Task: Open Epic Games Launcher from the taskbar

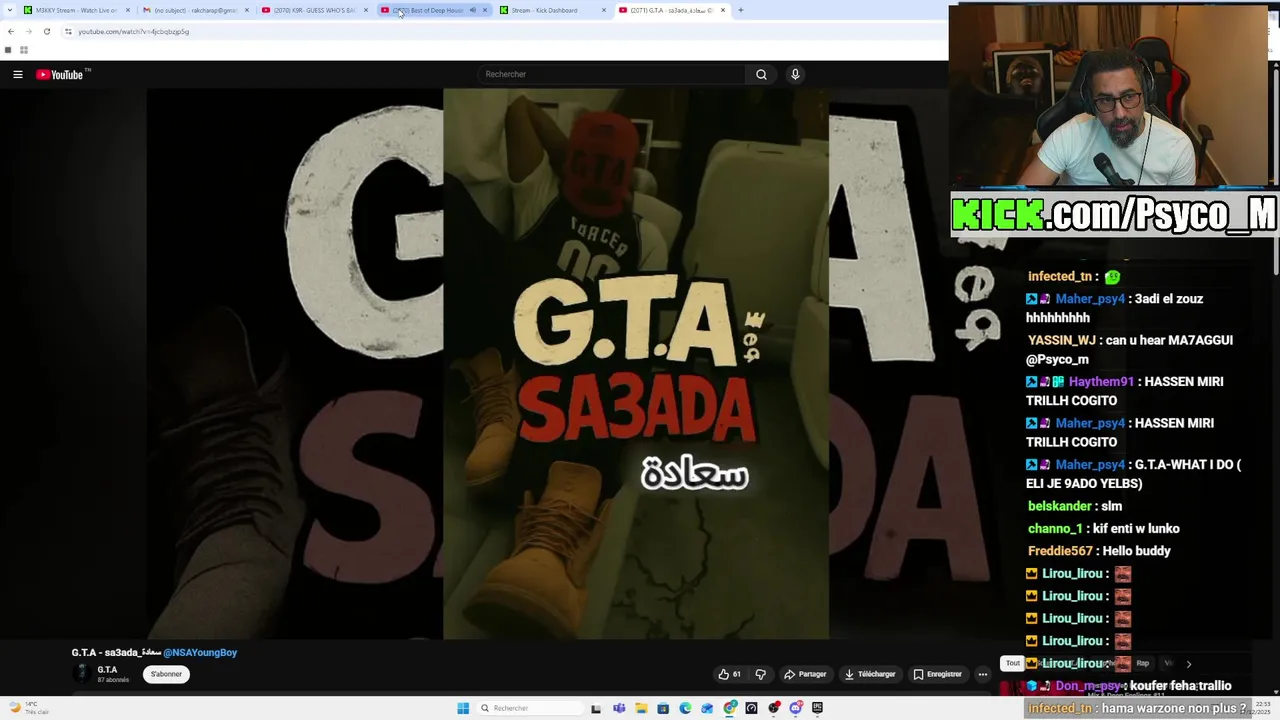Action: (x=818, y=708)
